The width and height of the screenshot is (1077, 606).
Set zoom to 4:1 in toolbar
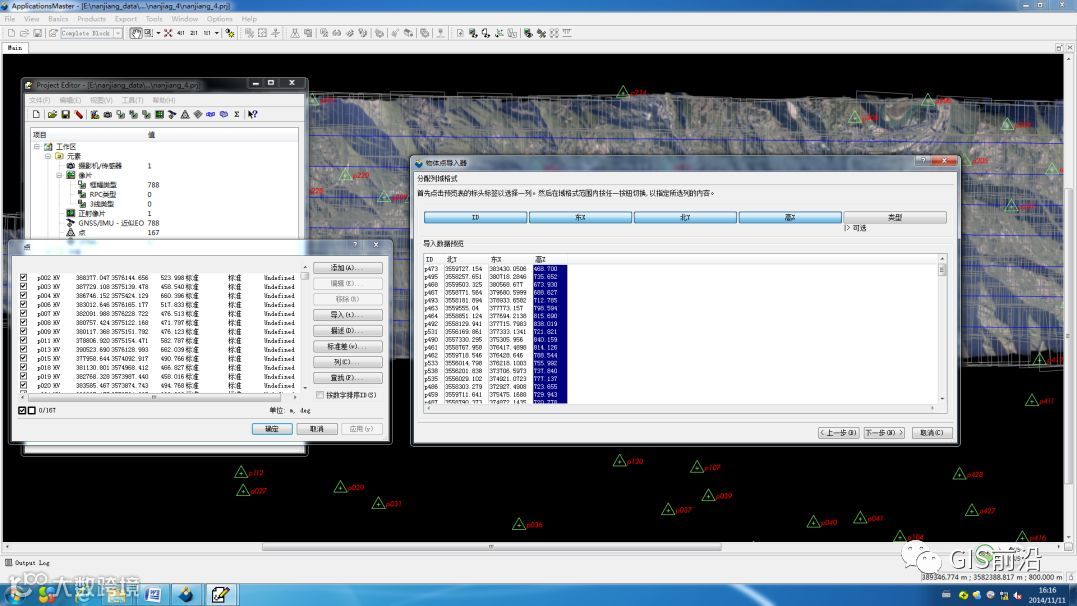pyautogui.click(x=181, y=33)
